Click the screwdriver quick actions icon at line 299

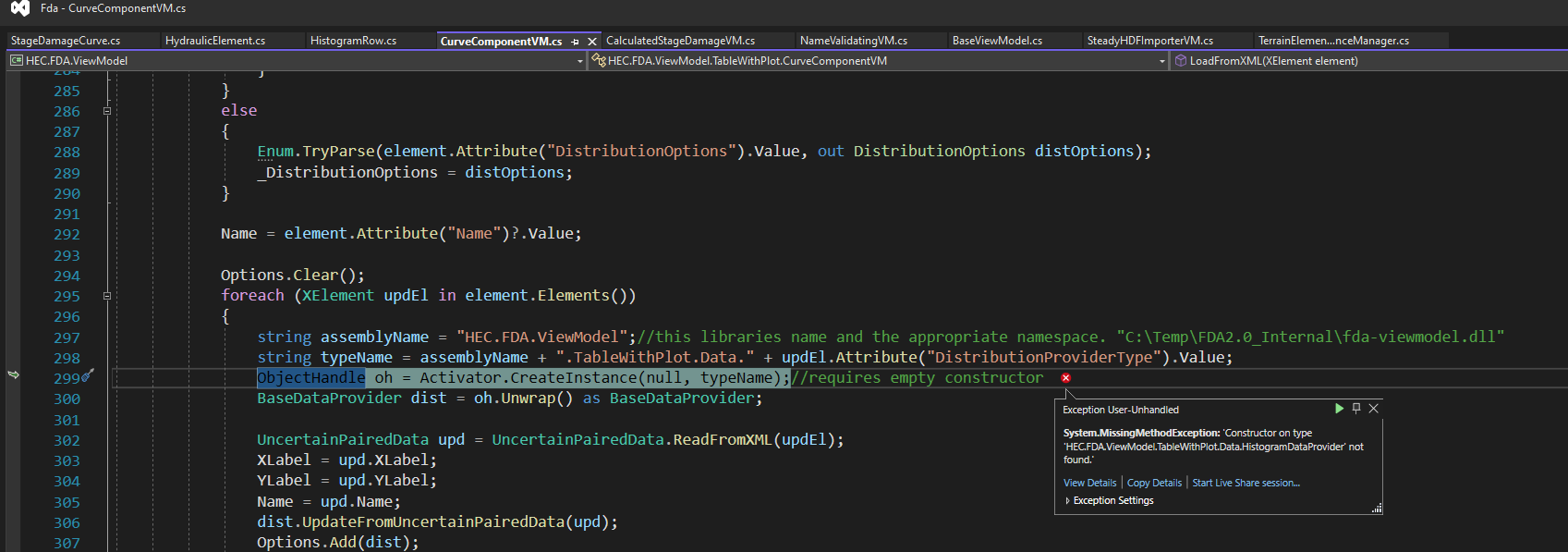tap(88, 375)
